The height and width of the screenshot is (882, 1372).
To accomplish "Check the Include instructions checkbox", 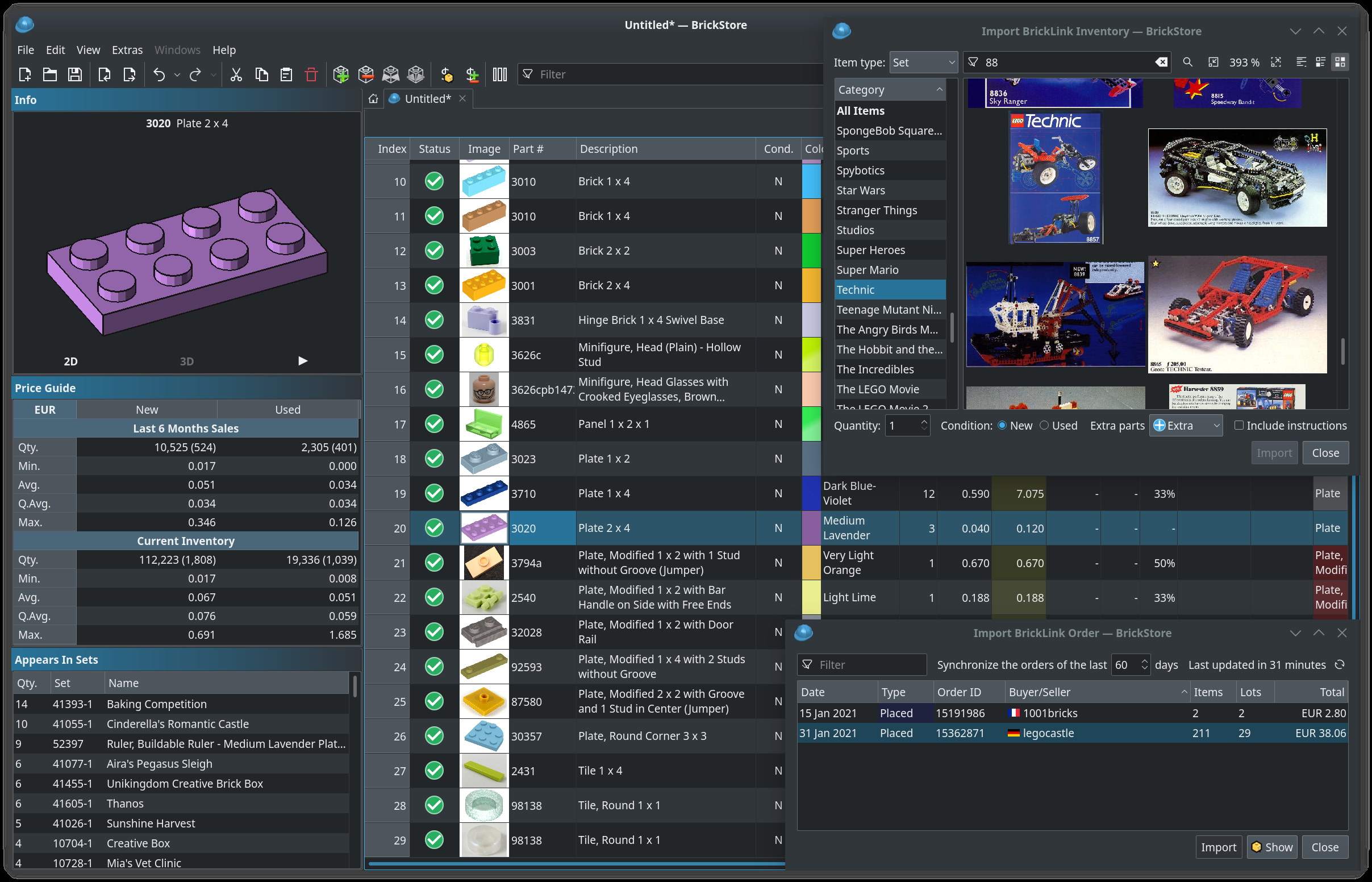I will [1238, 426].
